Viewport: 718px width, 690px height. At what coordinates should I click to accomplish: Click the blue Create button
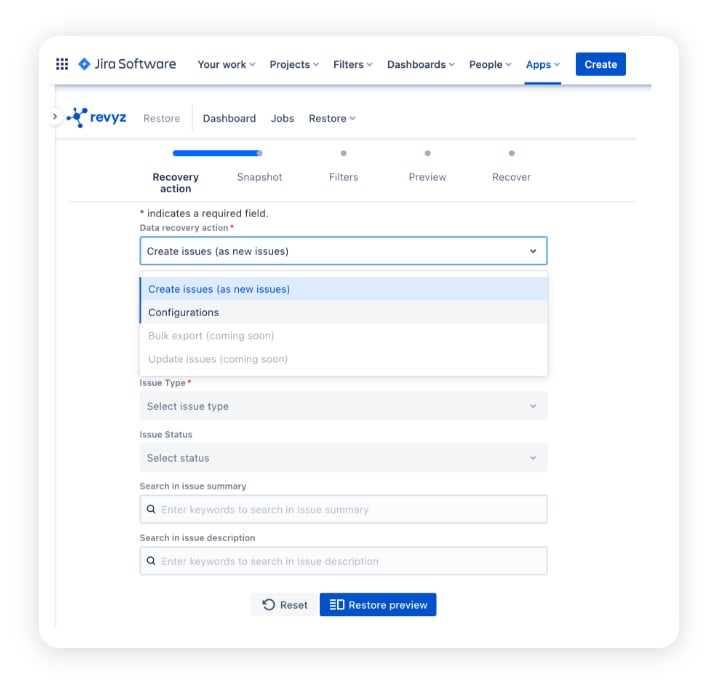pyautogui.click(x=600, y=64)
